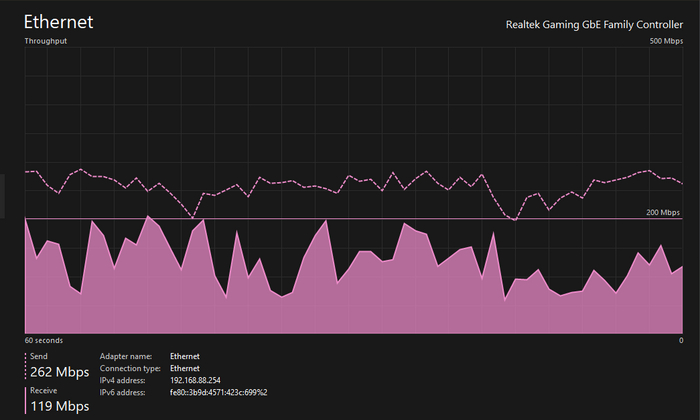The height and width of the screenshot is (420, 700).
Task: Click the Adapter name label
Action: (x=126, y=356)
